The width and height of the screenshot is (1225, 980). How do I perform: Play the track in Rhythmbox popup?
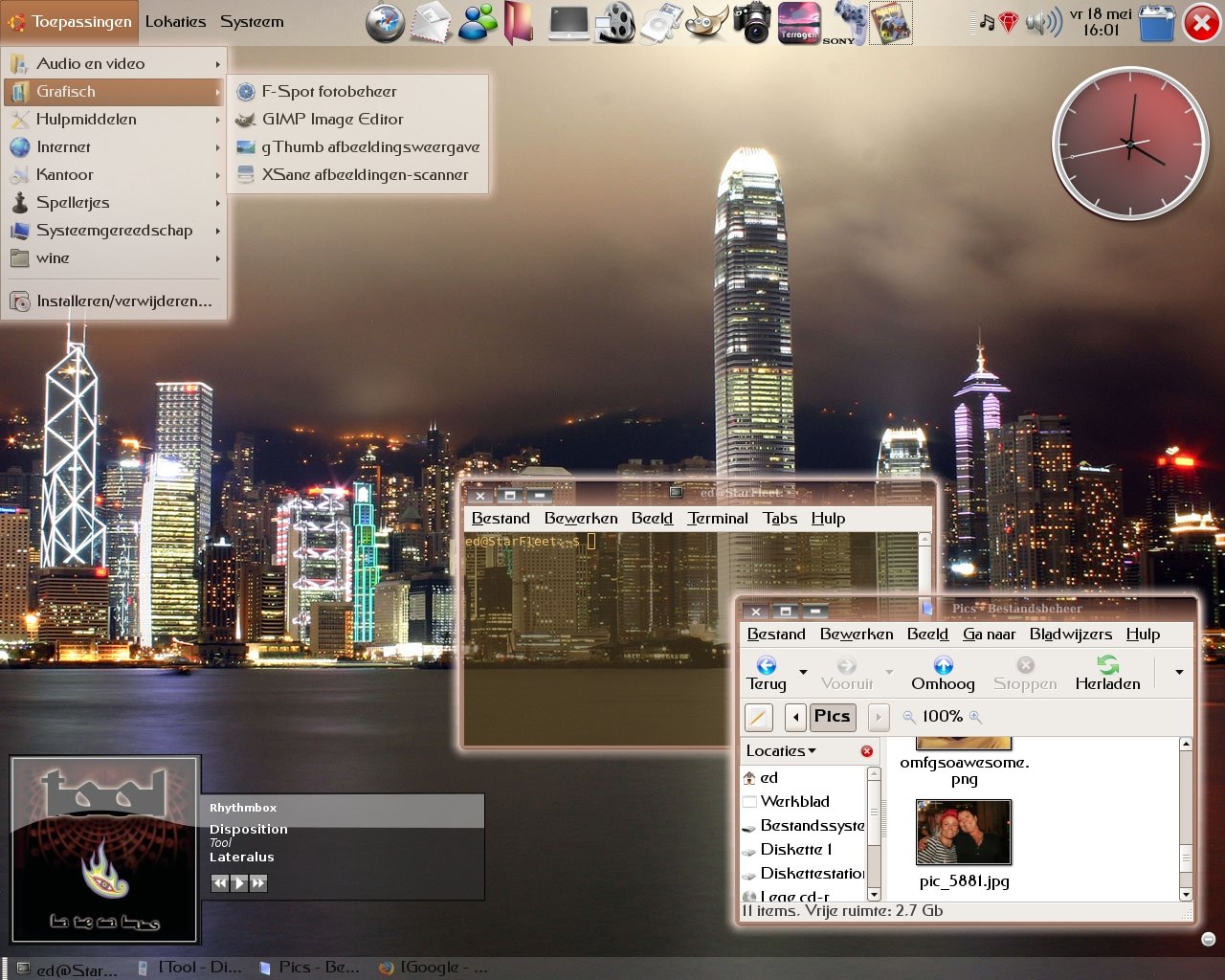click(x=239, y=883)
